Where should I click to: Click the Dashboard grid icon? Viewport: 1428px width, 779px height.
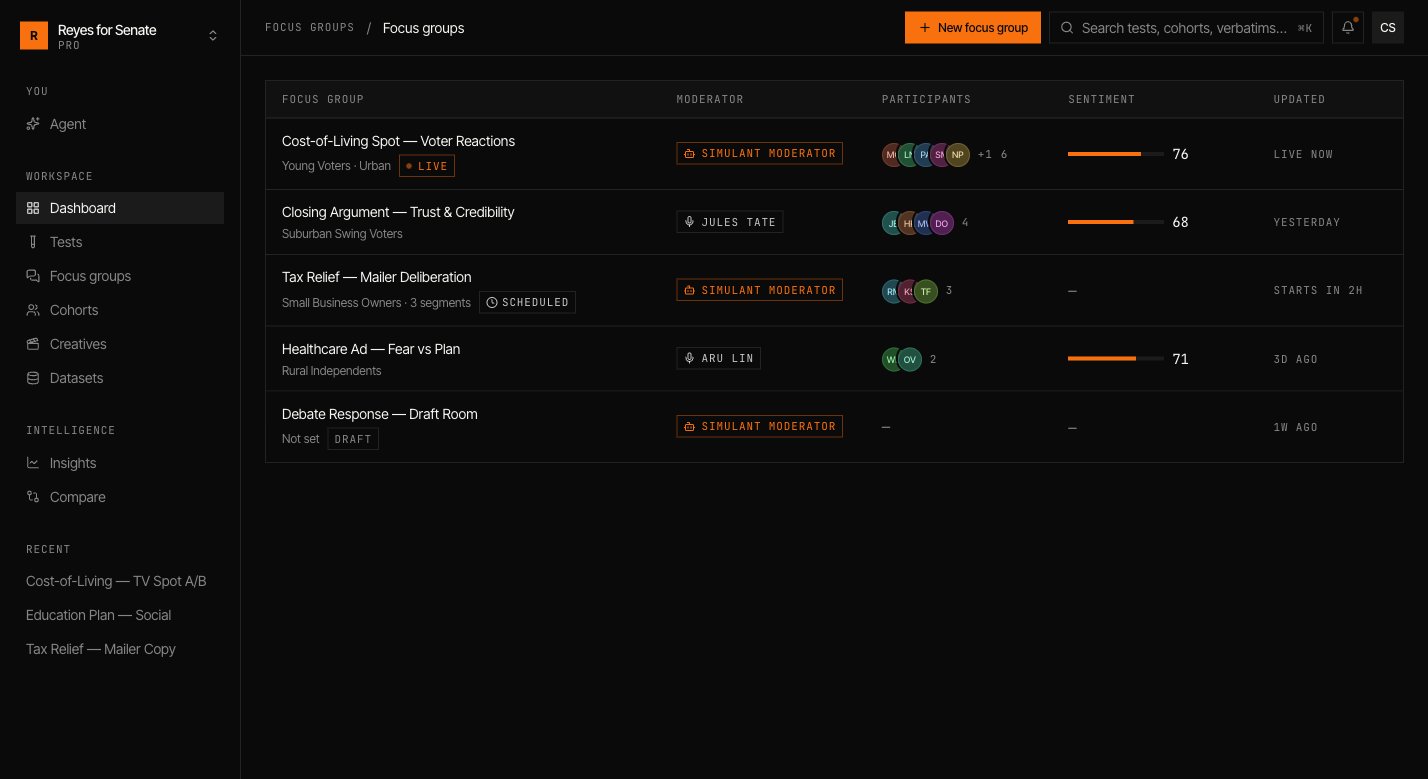tap(33, 208)
